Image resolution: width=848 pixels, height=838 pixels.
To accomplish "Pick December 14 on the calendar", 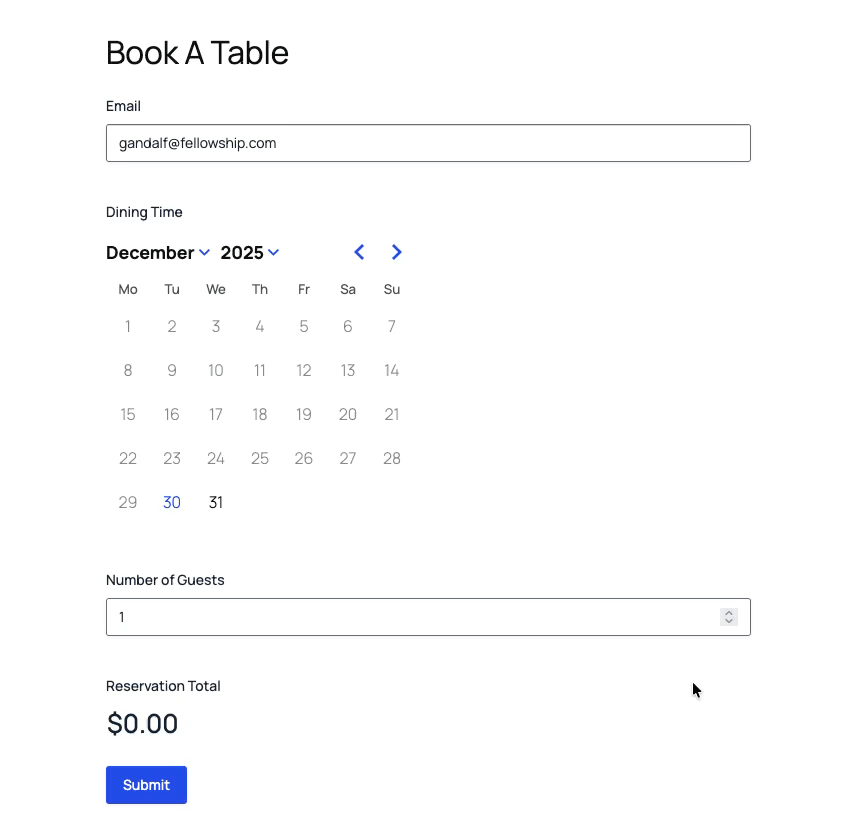I will tap(392, 370).
